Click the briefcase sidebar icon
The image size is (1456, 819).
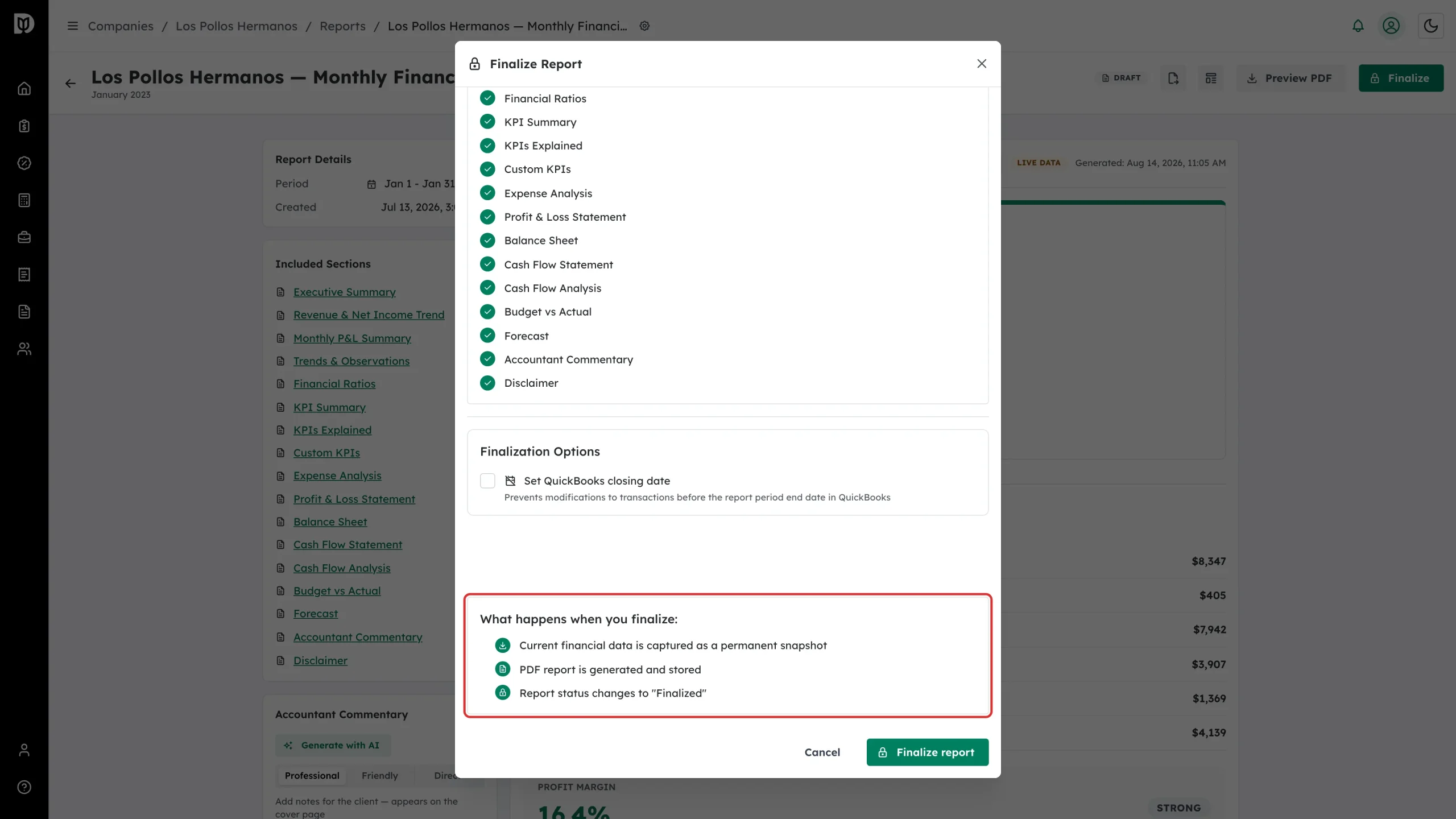(24, 237)
